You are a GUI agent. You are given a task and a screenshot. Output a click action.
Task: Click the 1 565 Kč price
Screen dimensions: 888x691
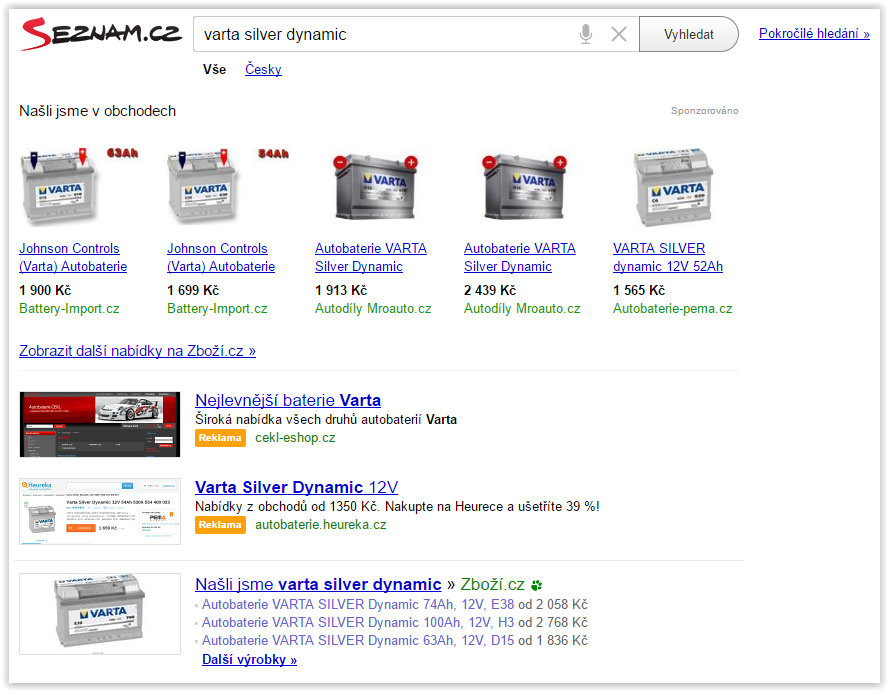[x=639, y=290]
